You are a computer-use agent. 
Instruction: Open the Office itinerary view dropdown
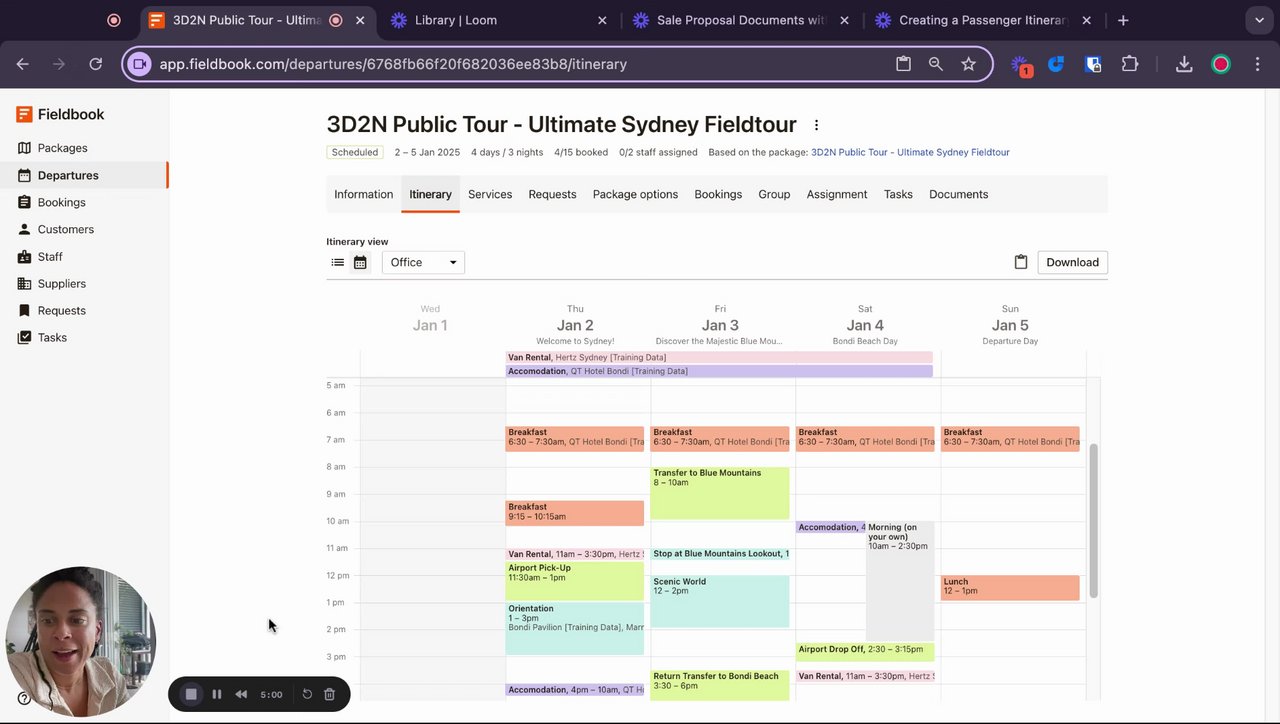tap(423, 262)
